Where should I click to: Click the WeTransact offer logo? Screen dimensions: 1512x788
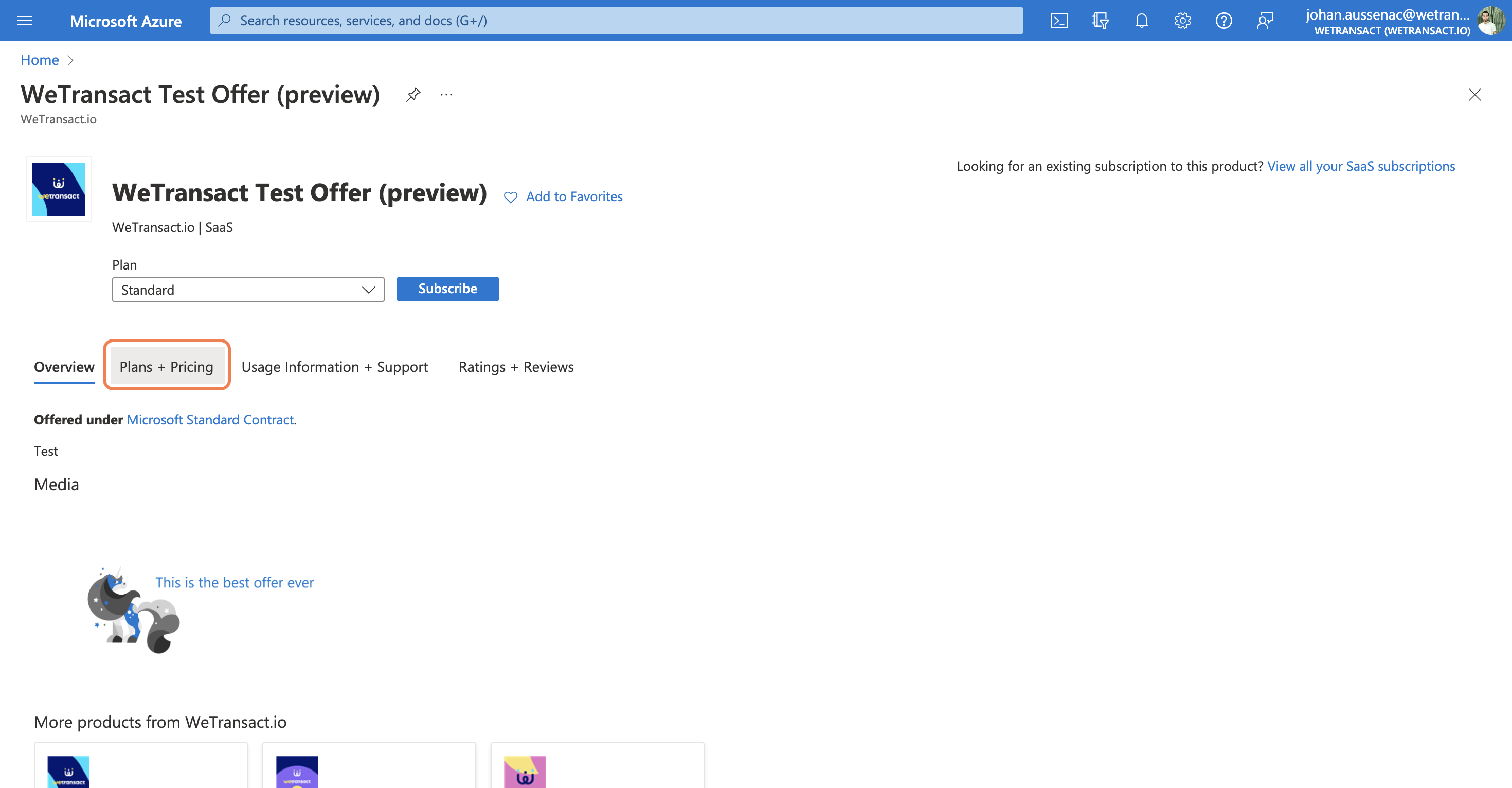tap(59, 189)
